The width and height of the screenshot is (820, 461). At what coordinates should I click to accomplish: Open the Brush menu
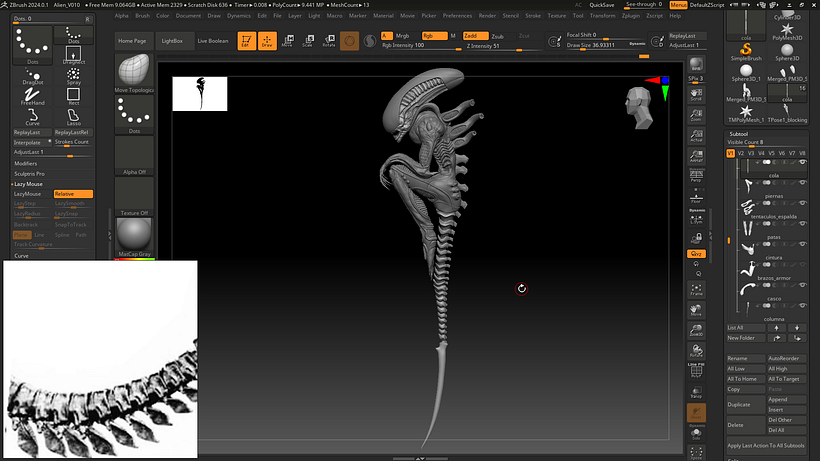pos(142,16)
